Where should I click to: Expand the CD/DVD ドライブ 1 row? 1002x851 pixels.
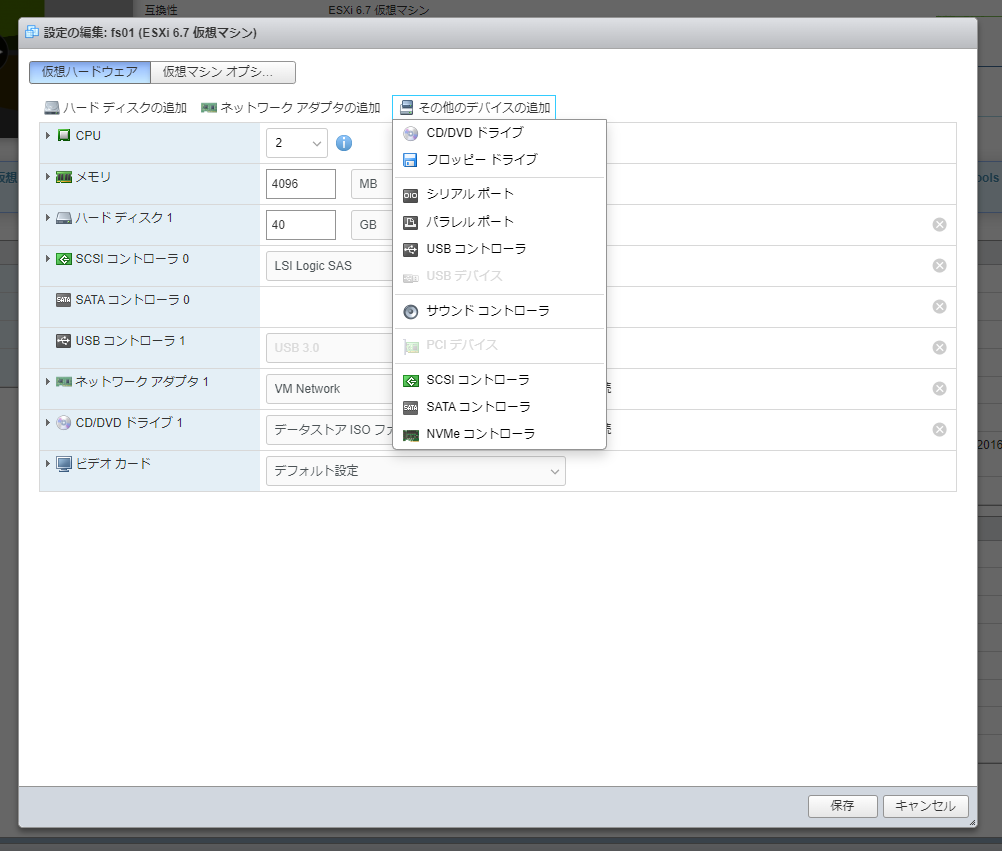click(47, 422)
